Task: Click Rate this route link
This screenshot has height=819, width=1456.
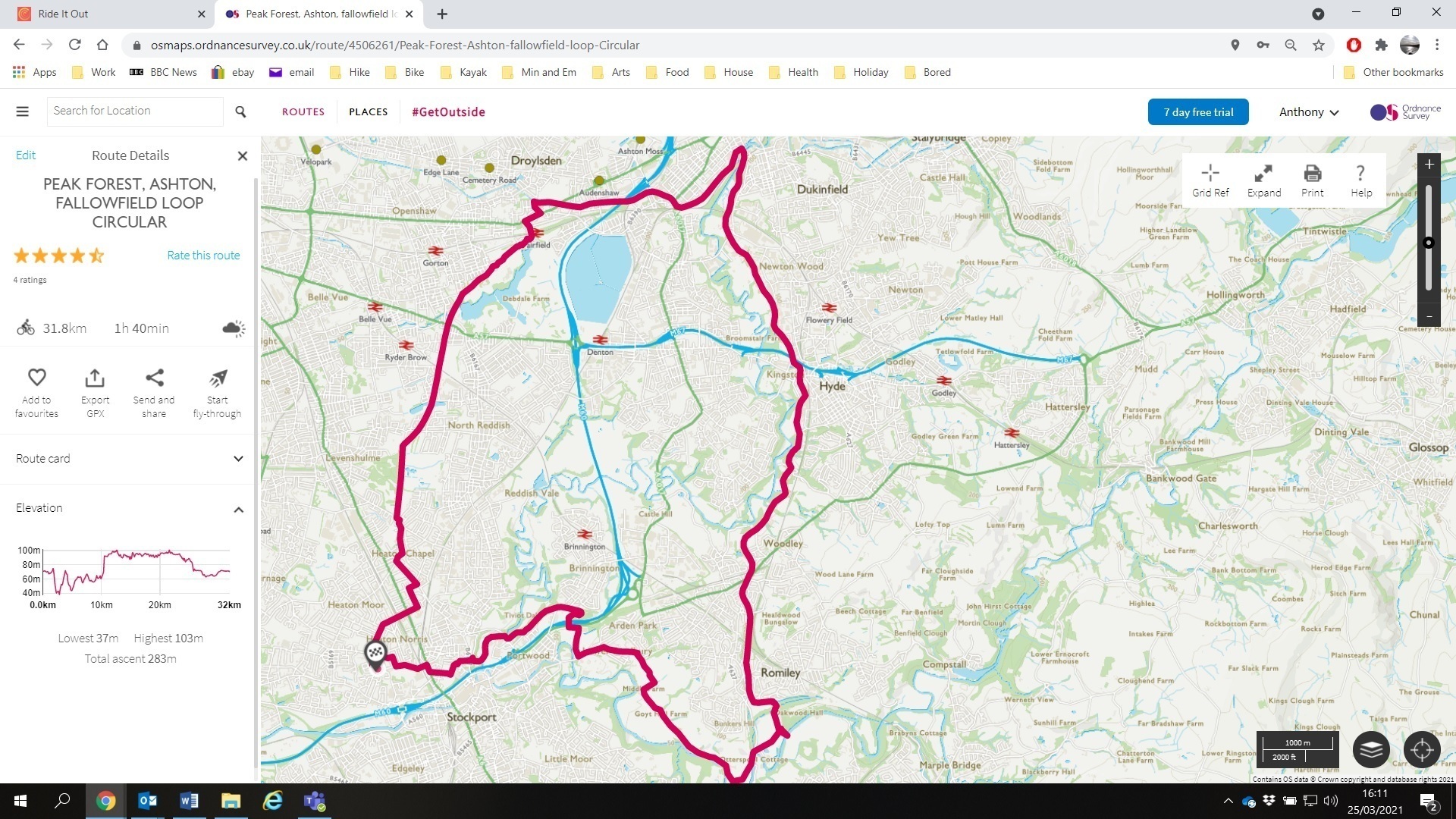Action: coord(203,256)
